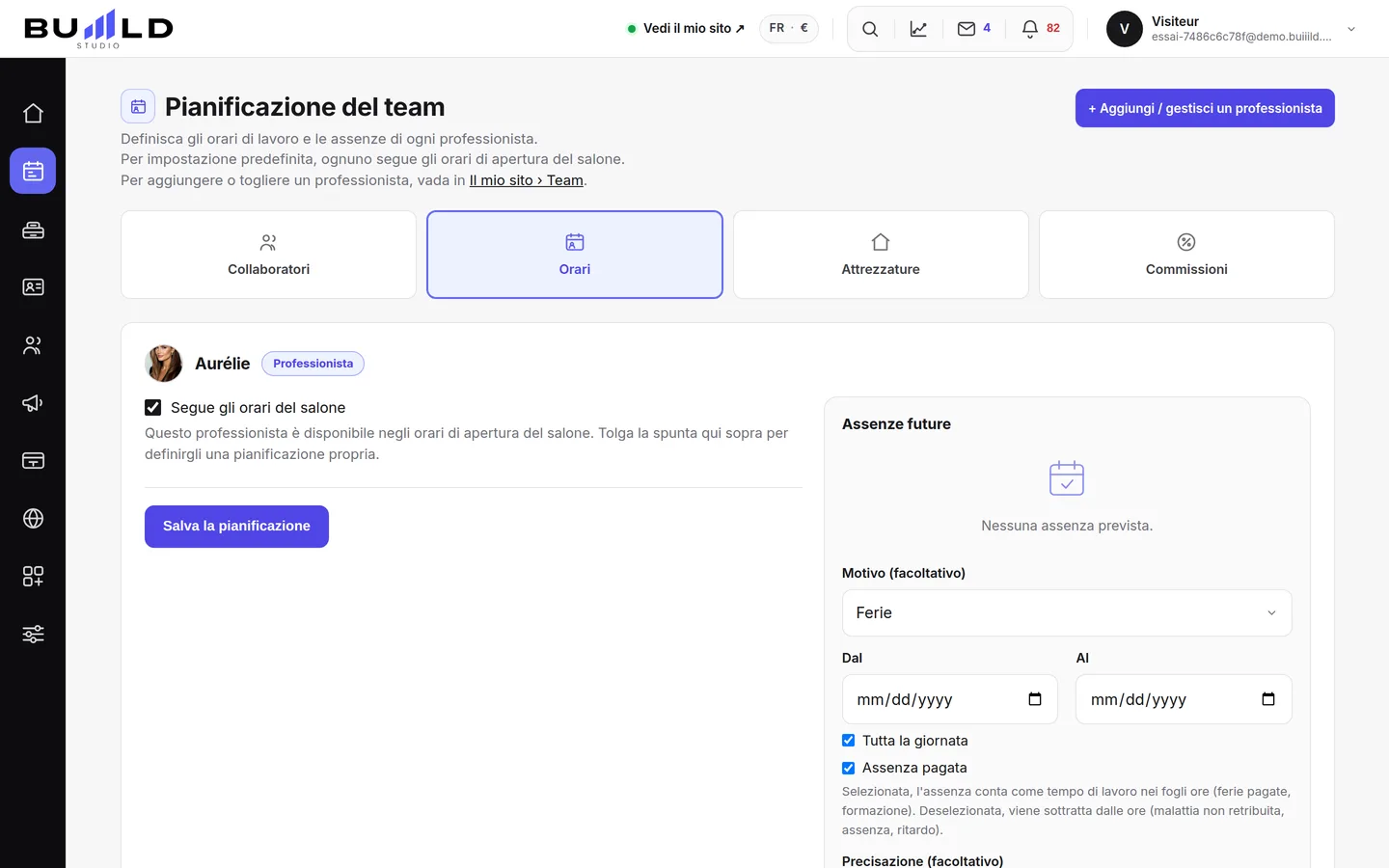
Task: Open the messages envelope icon
Action: pos(966,29)
